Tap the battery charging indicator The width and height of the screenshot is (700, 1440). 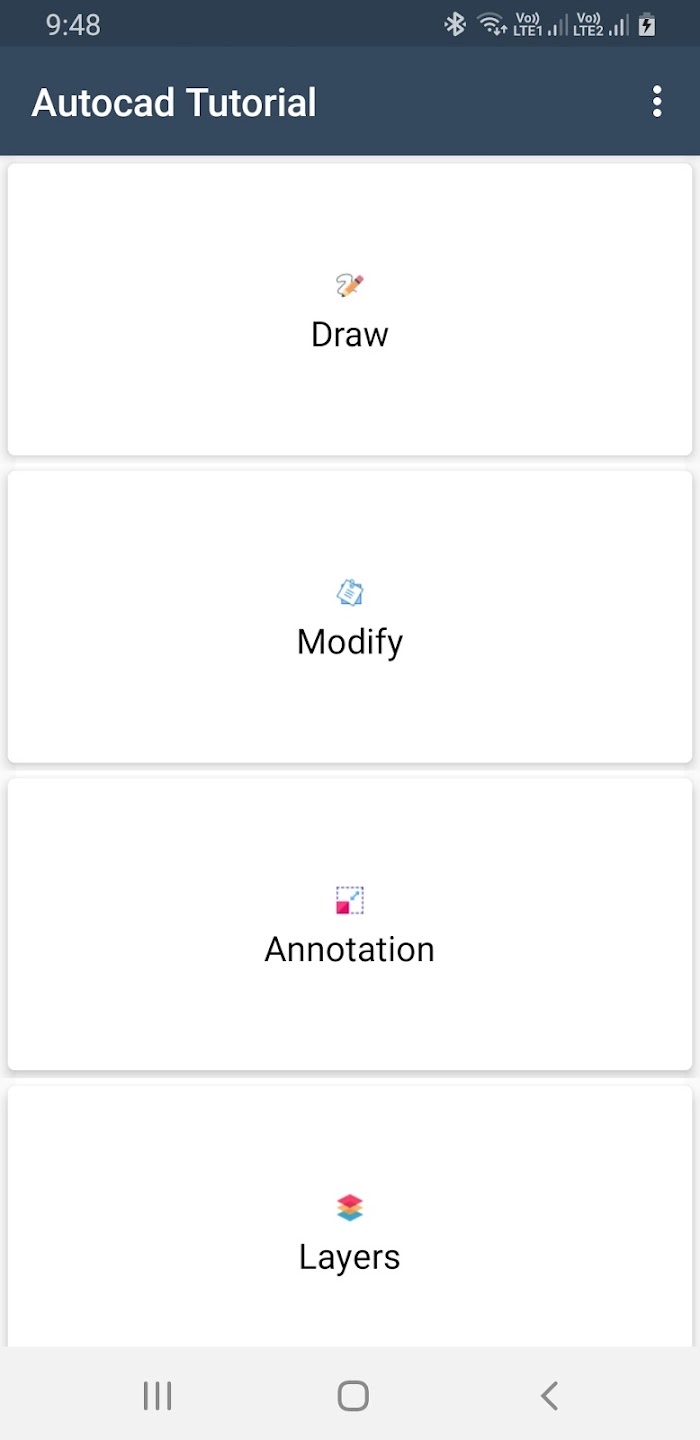[647, 24]
